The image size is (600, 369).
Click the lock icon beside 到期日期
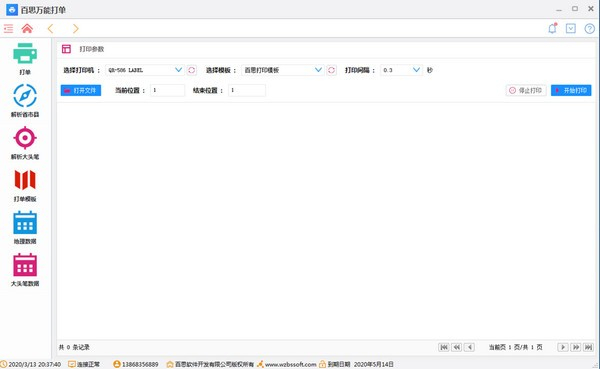point(323,364)
